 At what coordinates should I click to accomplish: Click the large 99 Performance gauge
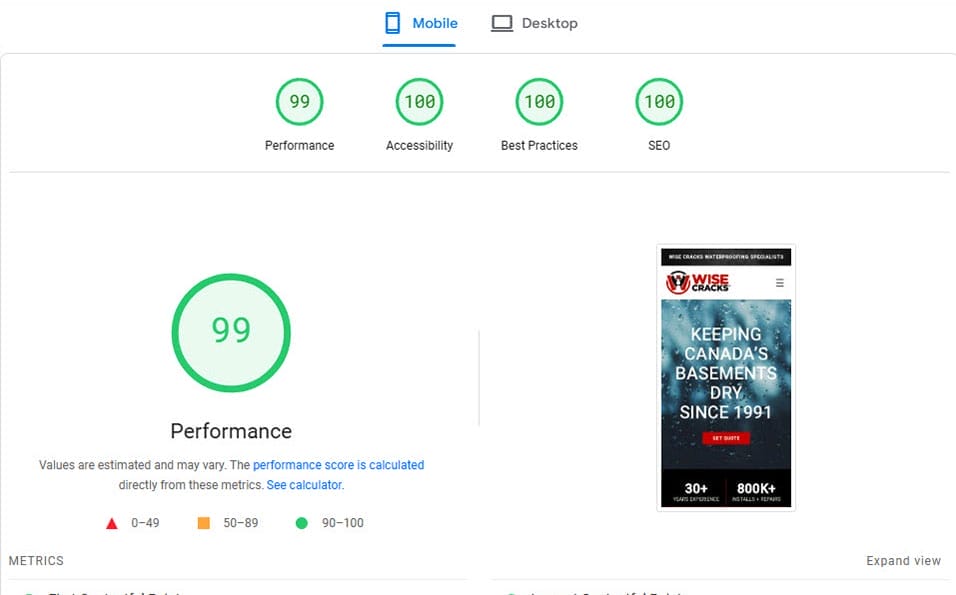click(x=231, y=332)
